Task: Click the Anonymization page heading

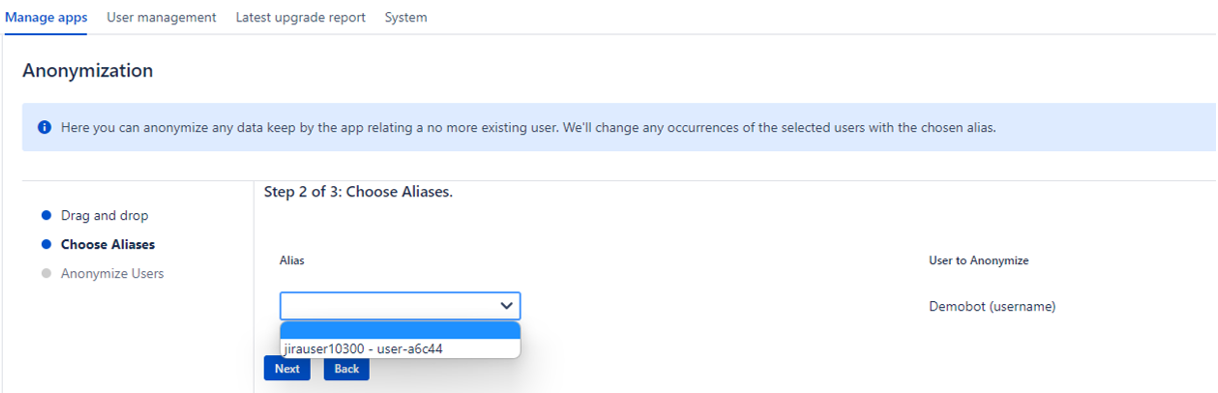Action: (x=88, y=71)
